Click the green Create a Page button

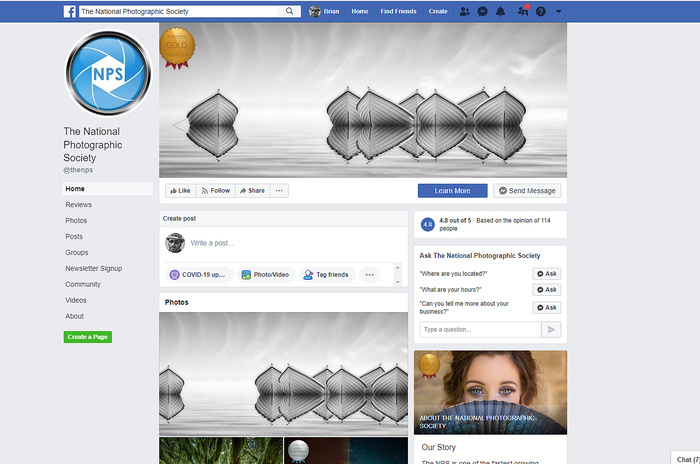click(x=88, y=337)
